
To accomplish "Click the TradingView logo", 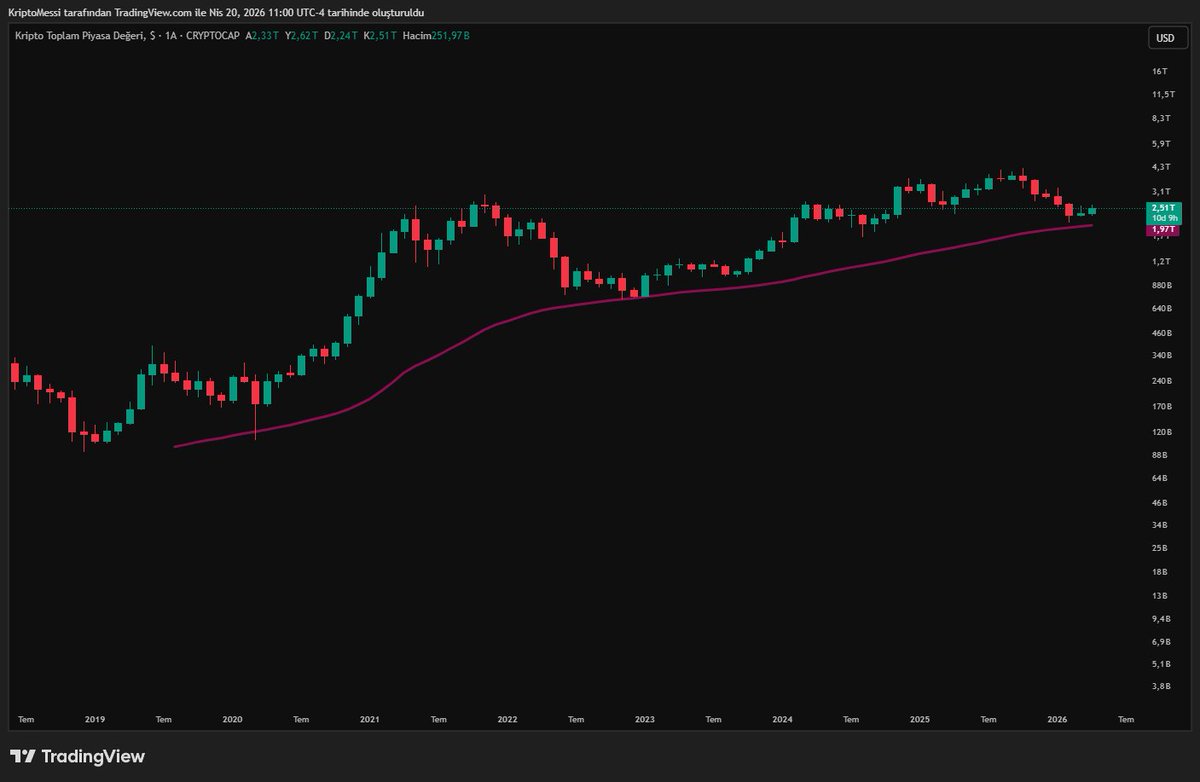I will coord(78,756).
